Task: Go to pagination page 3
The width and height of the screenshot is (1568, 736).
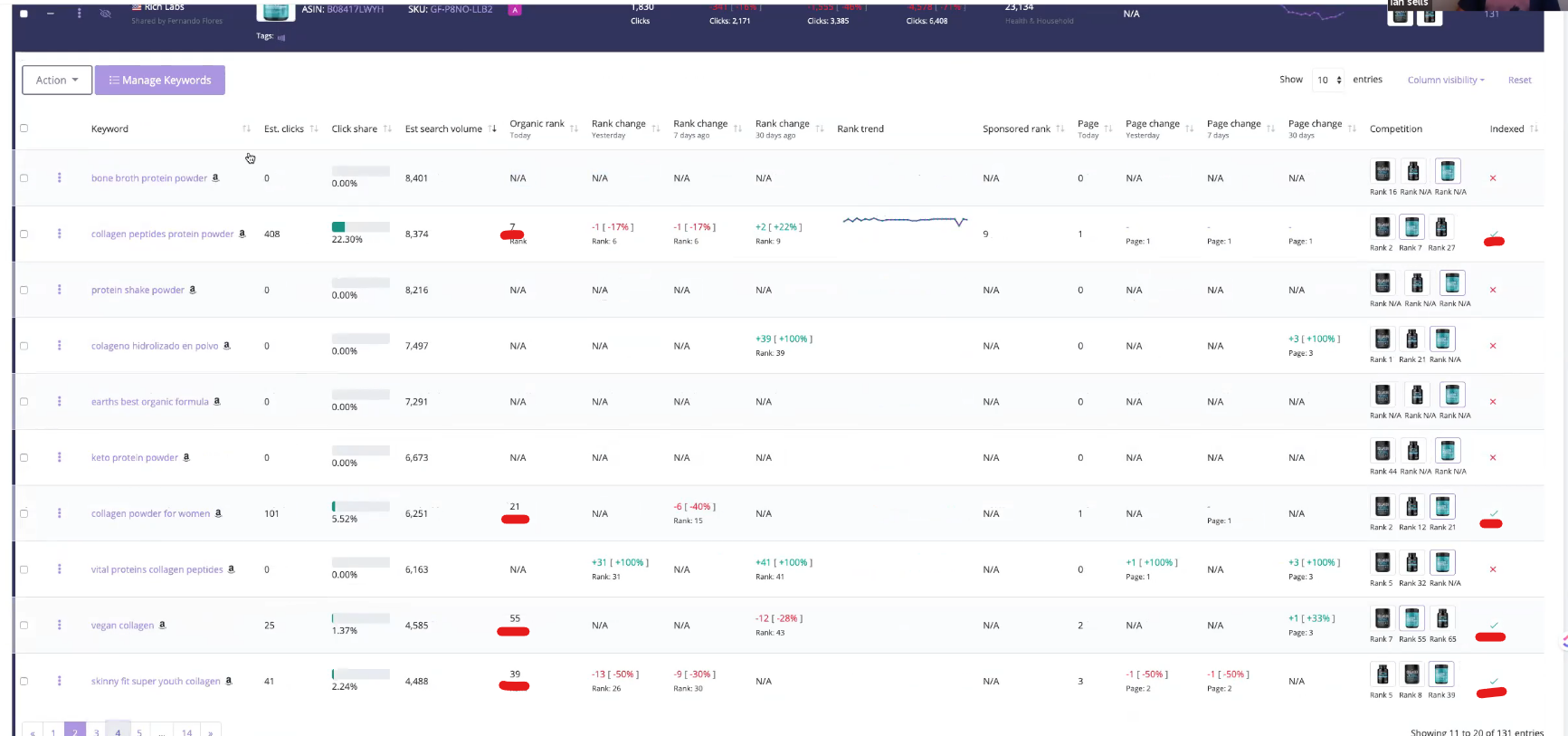Action: pyautogui.click(x=97, y=731)
